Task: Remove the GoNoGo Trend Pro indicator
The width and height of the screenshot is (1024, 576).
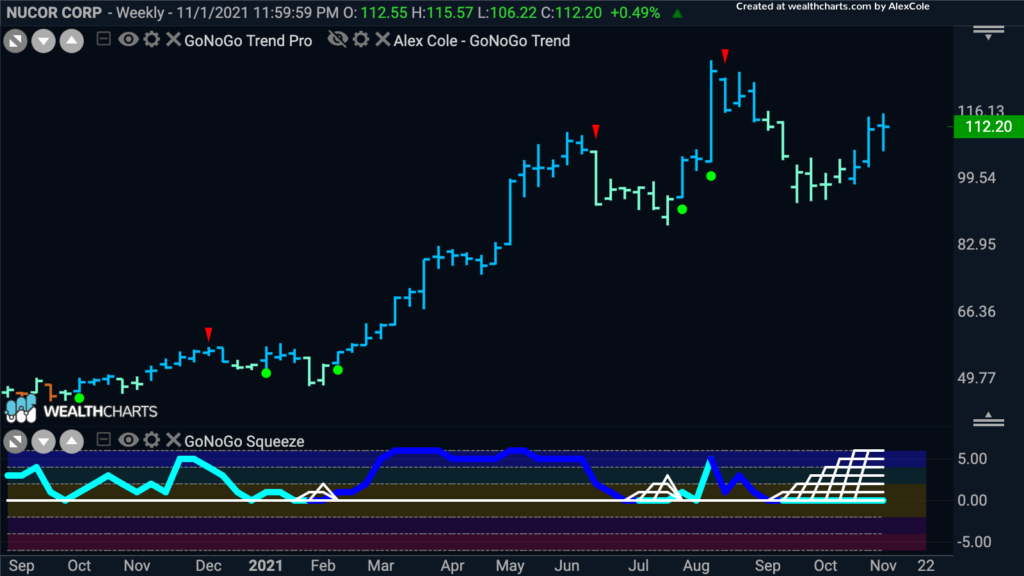Action: 173,39
